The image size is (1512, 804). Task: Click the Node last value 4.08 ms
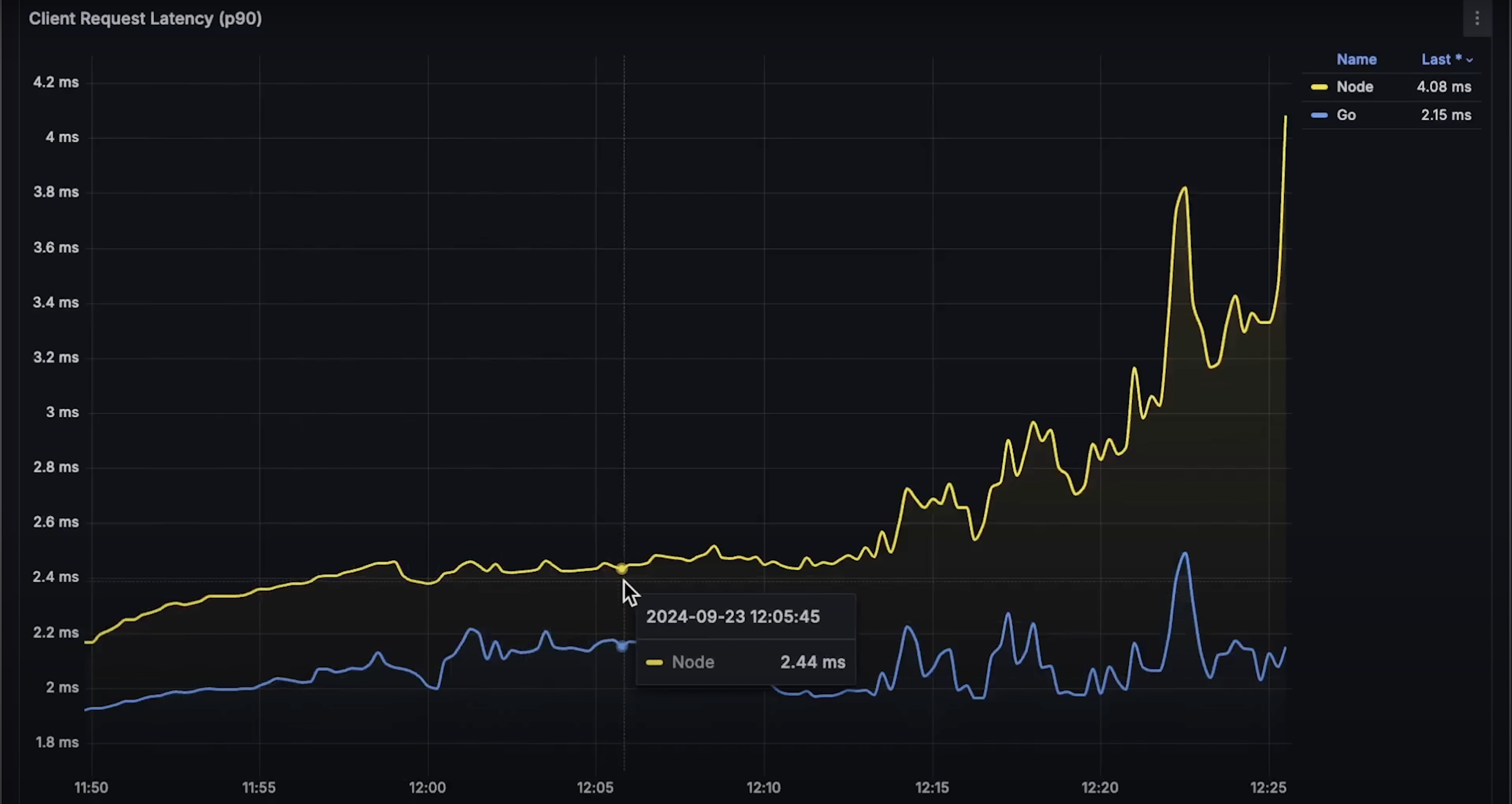click(x=1443, y=87)
